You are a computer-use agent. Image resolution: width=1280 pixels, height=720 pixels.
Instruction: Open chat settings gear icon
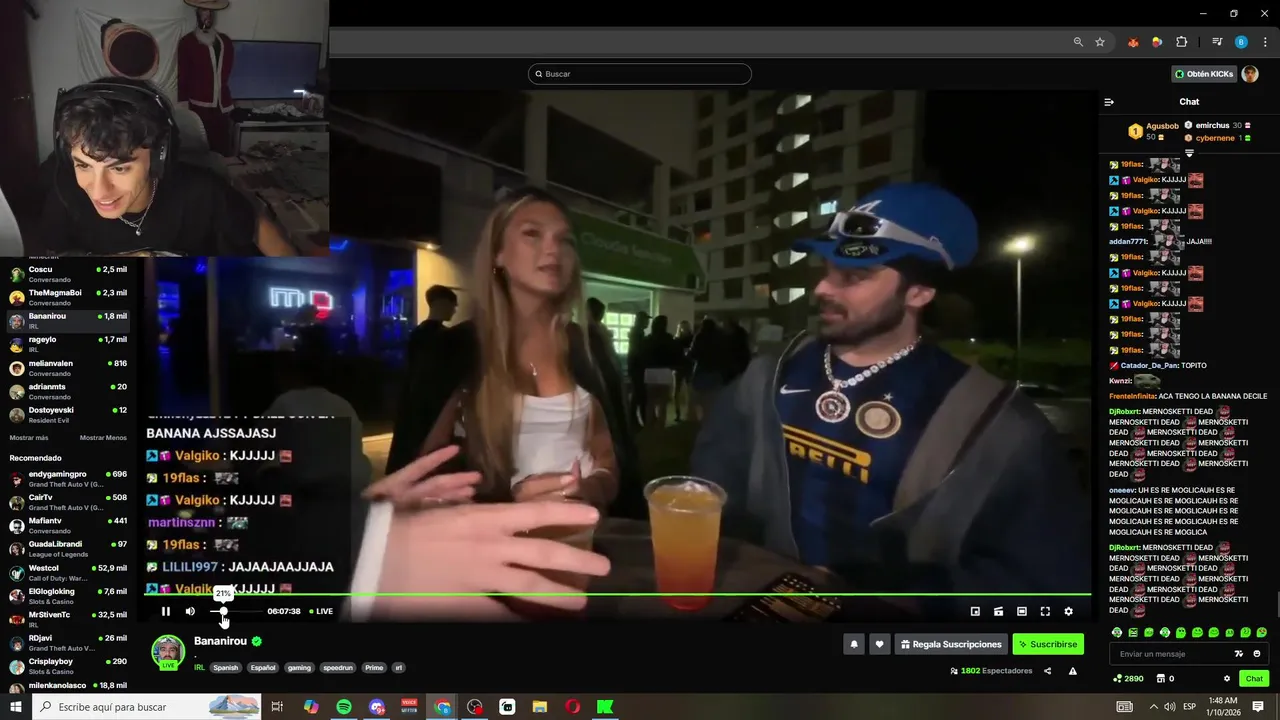click(x=1227, y=679)
